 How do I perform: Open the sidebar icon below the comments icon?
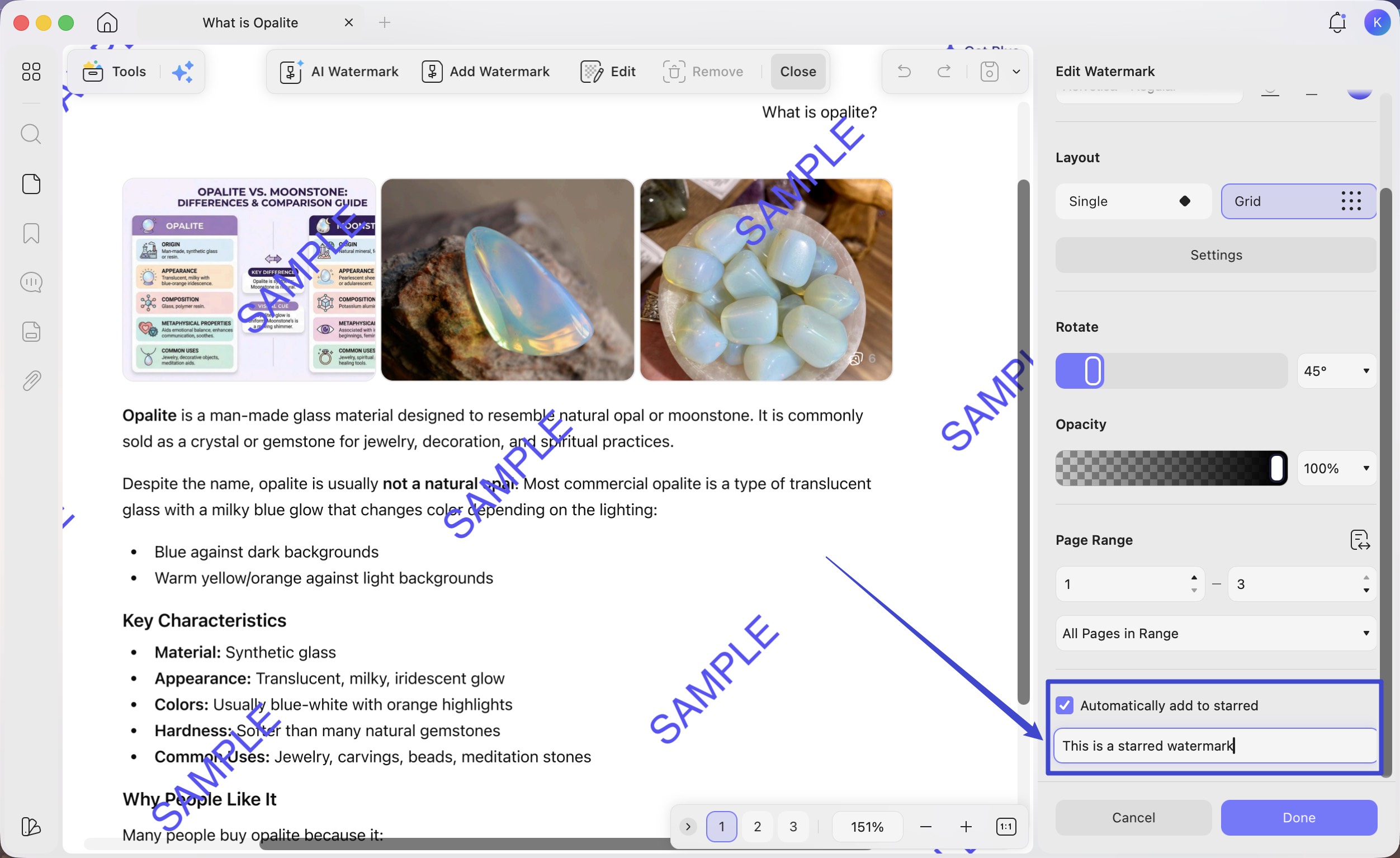(x=31, y=332)
